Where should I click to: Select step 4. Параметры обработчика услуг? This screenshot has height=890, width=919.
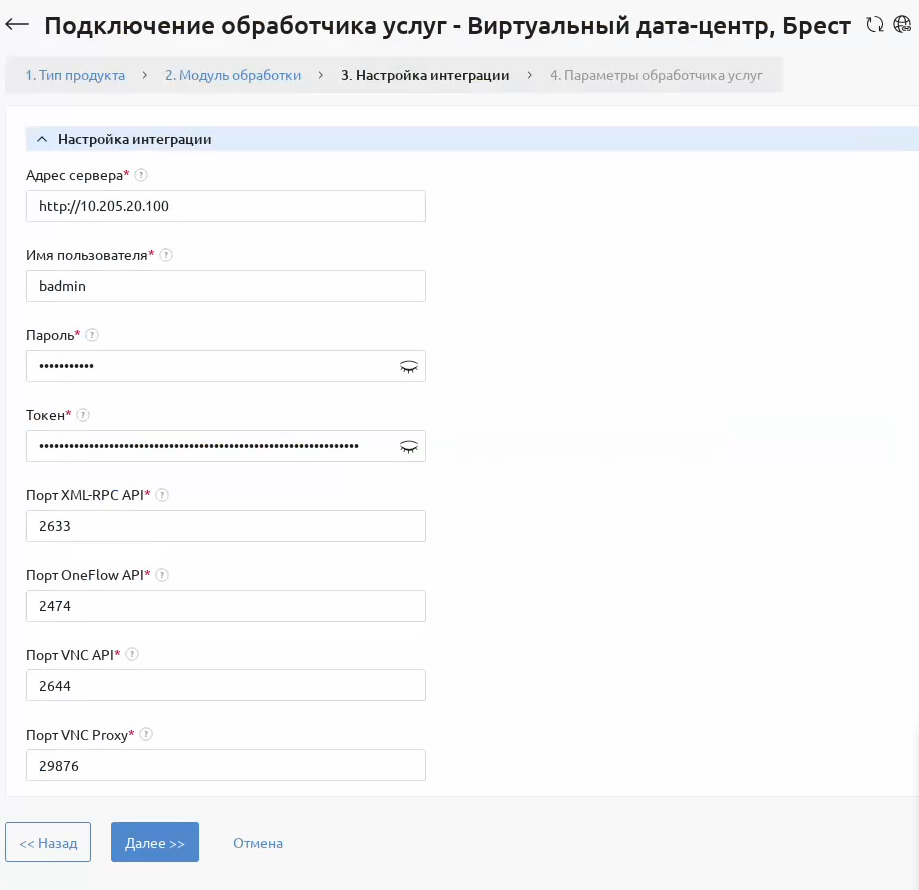[656, 75]
